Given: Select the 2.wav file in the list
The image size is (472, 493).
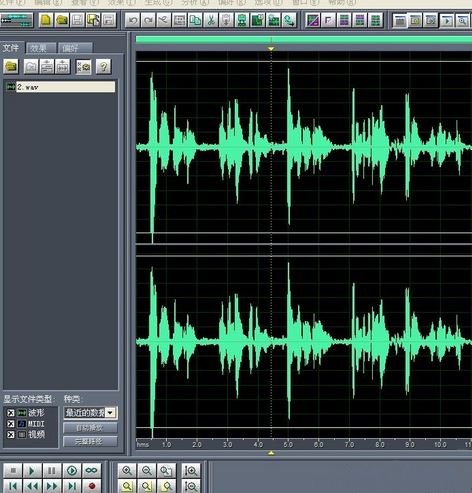Looking at the screenshot, I should coord(61,87).
